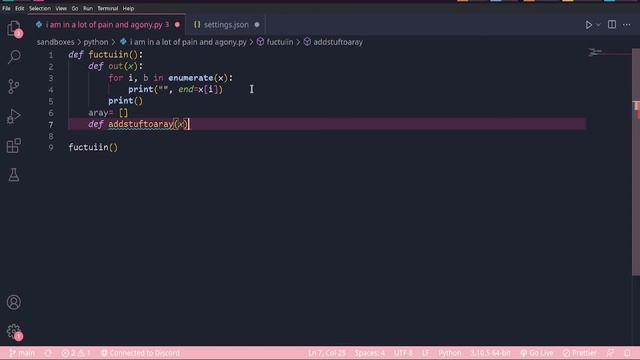Open the errors and warnings count

(x=76, y=353)
